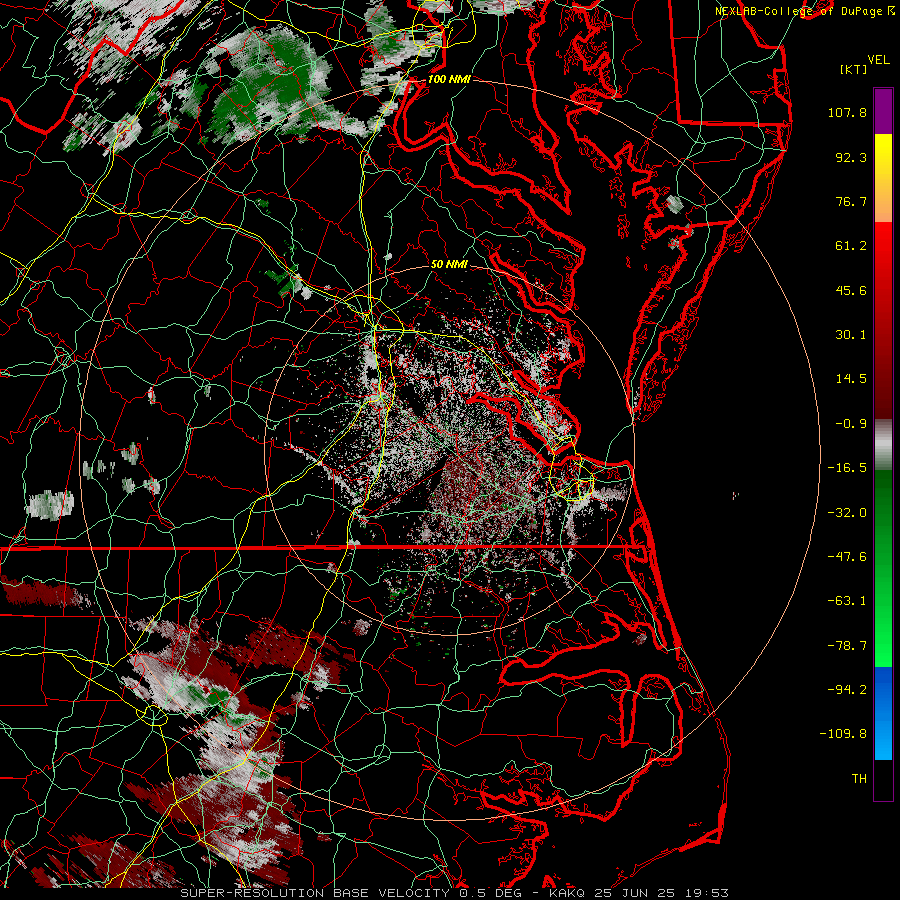Image resolution: width=900 pixels, height=900 pixels.
Task: Click the 50 NMI range ring label
Action: click(449, 264)
